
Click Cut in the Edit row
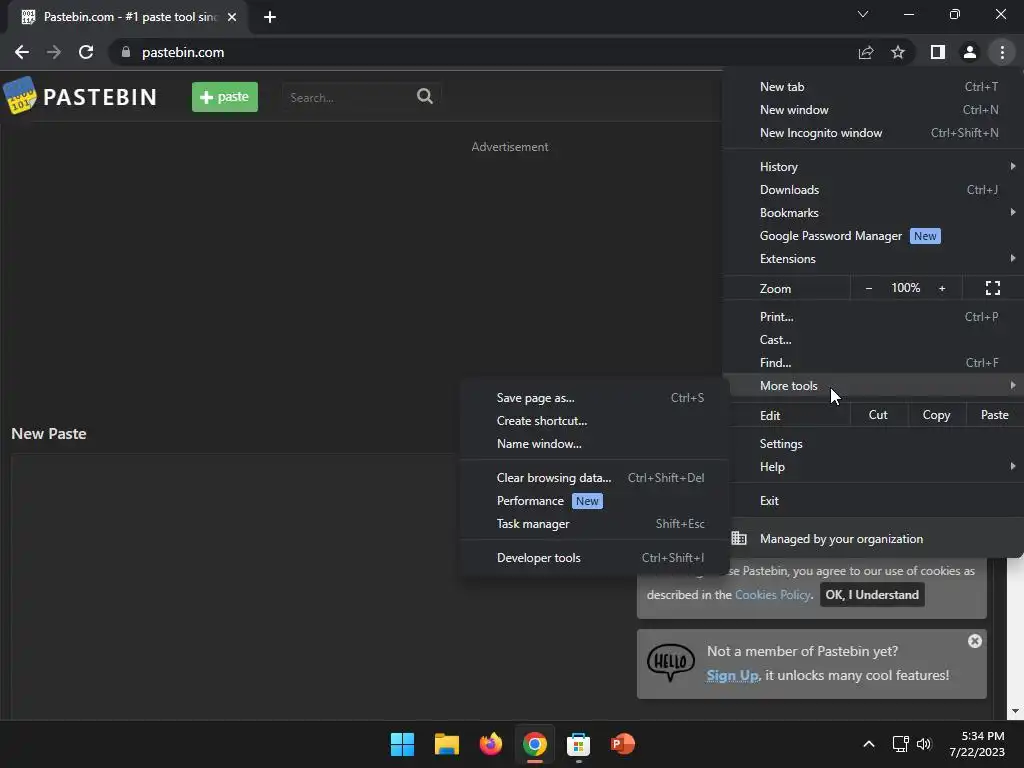(878, 415)
